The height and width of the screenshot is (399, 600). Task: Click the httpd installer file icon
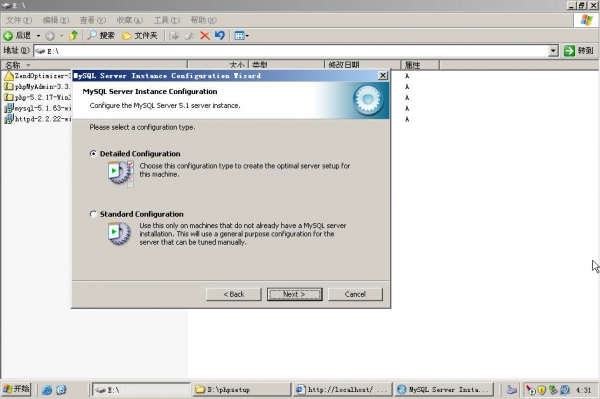(8, 119)
